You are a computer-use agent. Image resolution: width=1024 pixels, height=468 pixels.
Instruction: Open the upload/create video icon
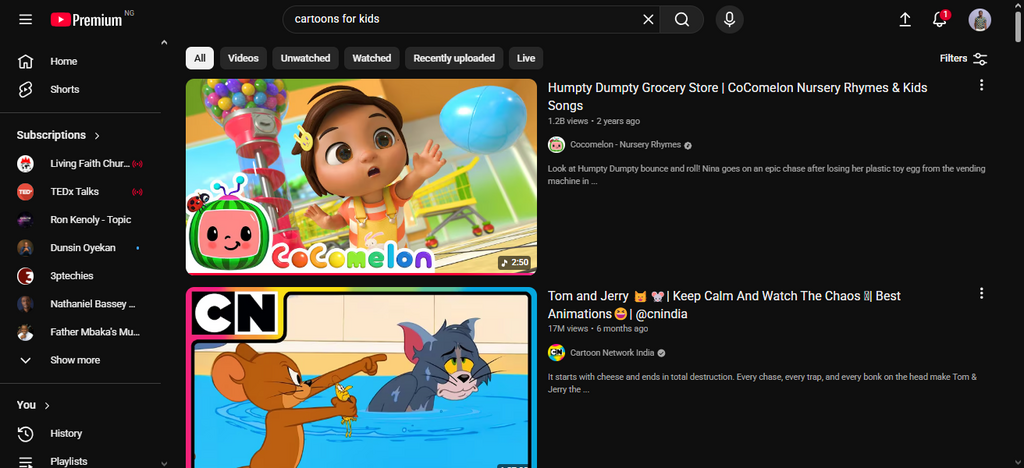tap(905, 20)
